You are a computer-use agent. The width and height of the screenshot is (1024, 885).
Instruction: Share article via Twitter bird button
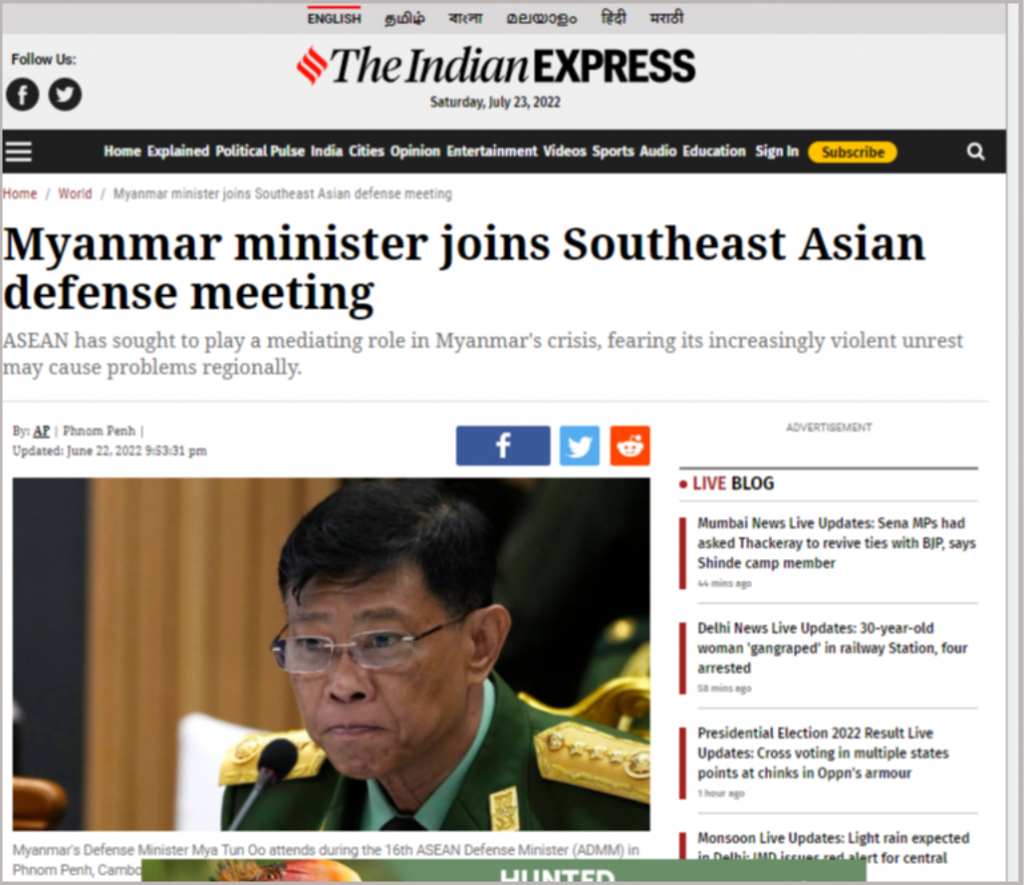(579, 445)
